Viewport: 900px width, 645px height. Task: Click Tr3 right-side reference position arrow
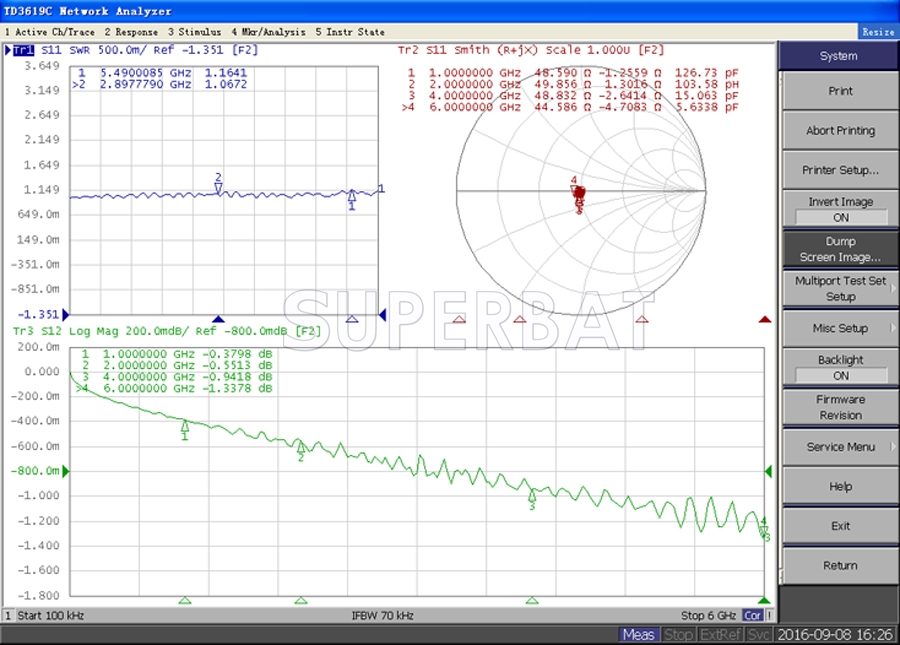pyautogui.click(x=769, y=471)
